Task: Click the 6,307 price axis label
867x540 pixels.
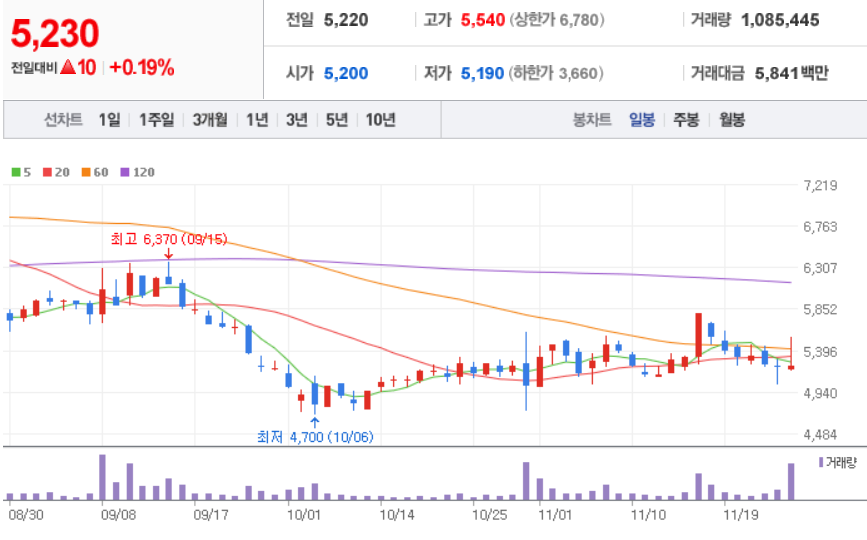Action: tap(821, 268)
